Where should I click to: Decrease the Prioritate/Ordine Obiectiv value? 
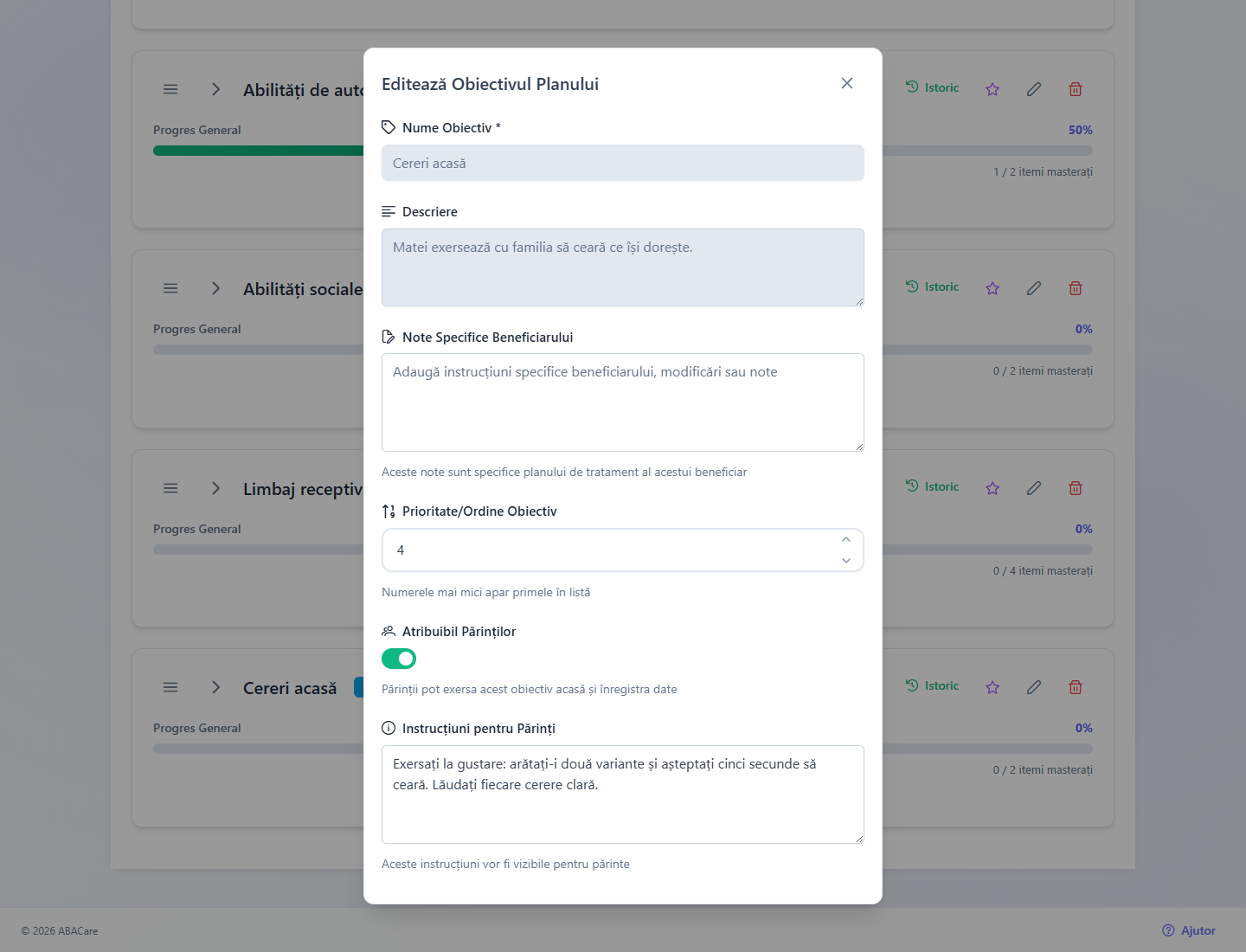tap(846, 561)
